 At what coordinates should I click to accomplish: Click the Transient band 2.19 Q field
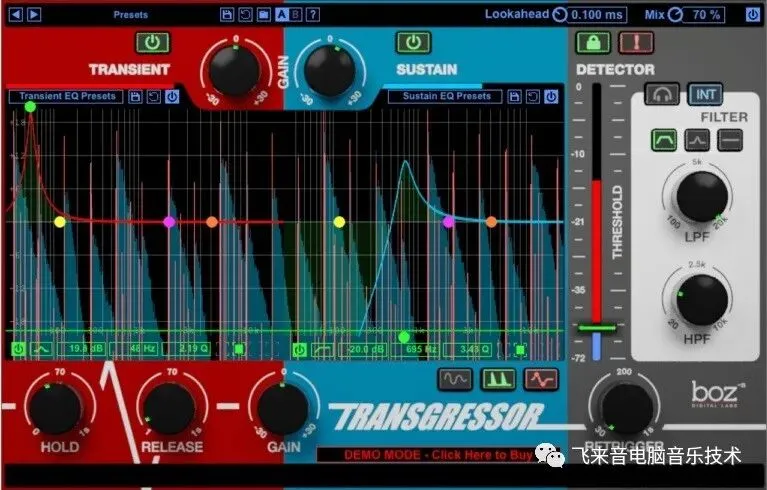click(187, 349)
